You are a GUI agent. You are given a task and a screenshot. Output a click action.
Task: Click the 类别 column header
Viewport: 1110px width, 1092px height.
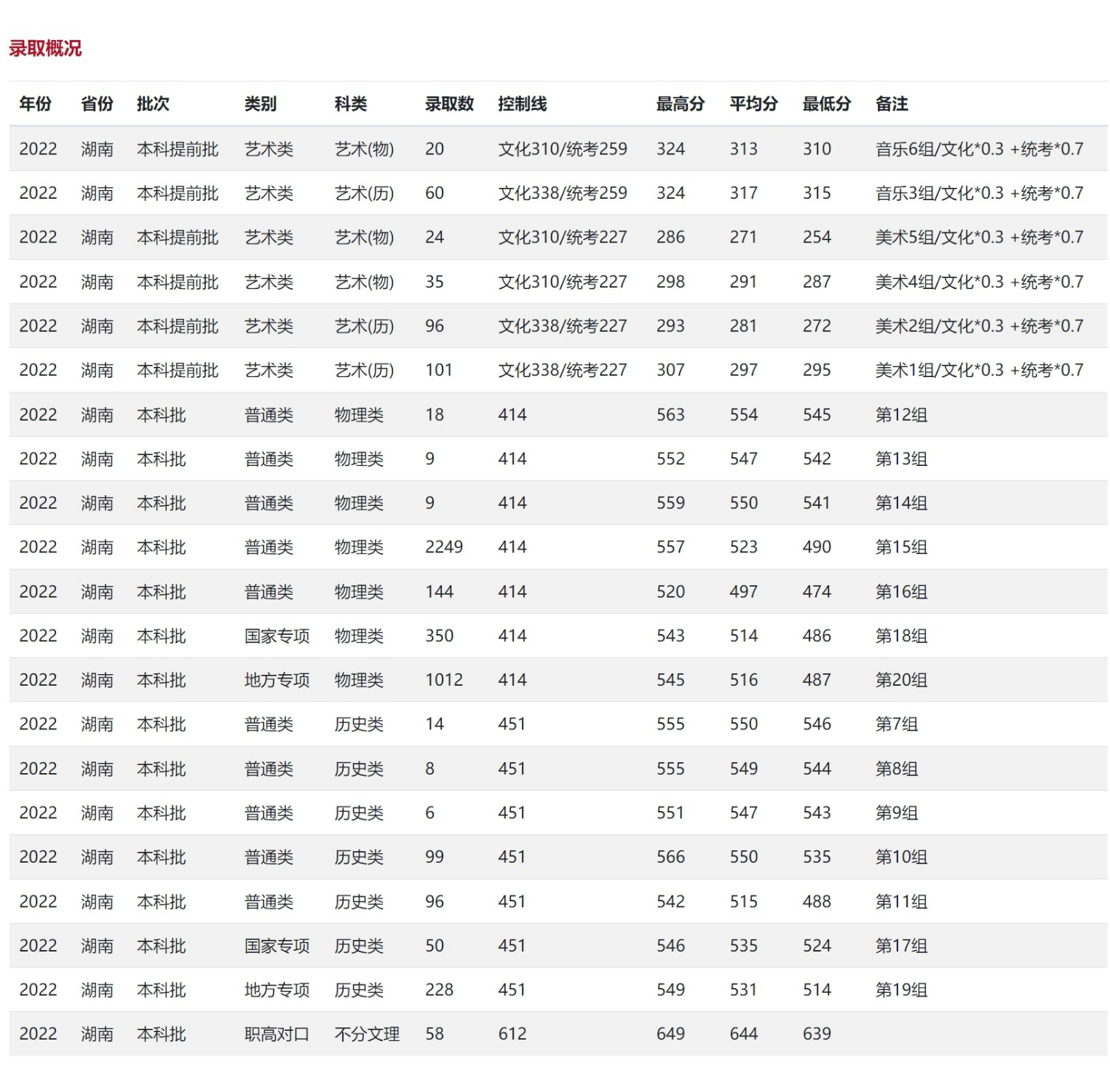point(261,104)
